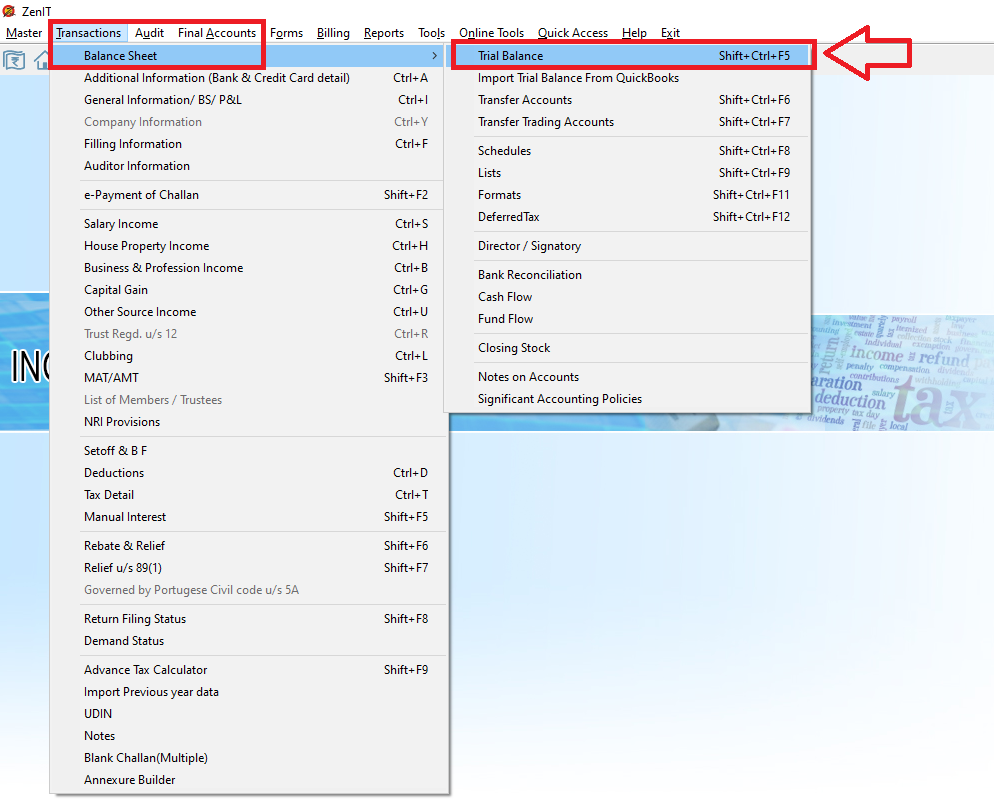The image size is (994, 811).
Task: Open Salary Income
Action: tap(248, 224)
